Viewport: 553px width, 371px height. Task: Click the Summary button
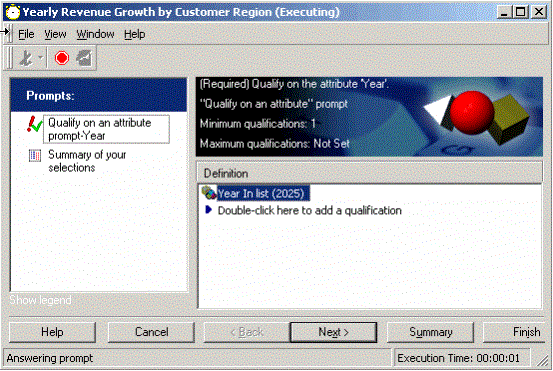(430, 332)
